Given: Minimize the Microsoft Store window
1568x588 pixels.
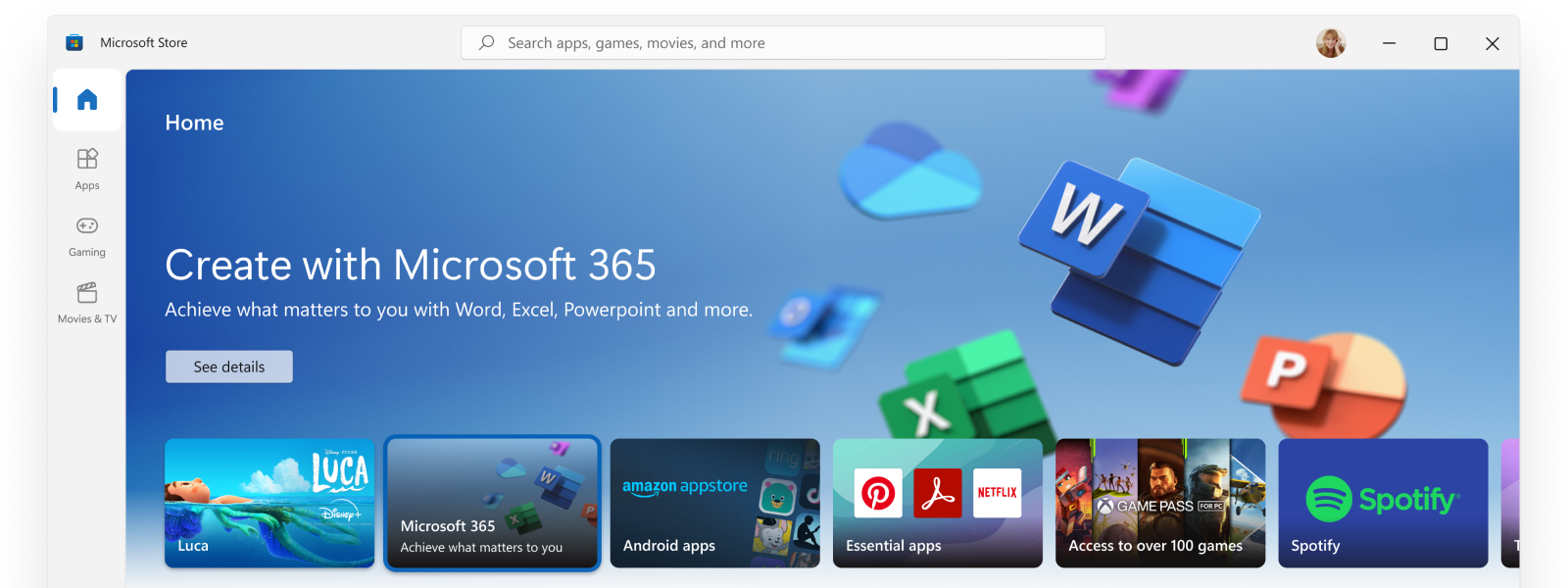Looking at the screenshot, I should coord(1389,43).
